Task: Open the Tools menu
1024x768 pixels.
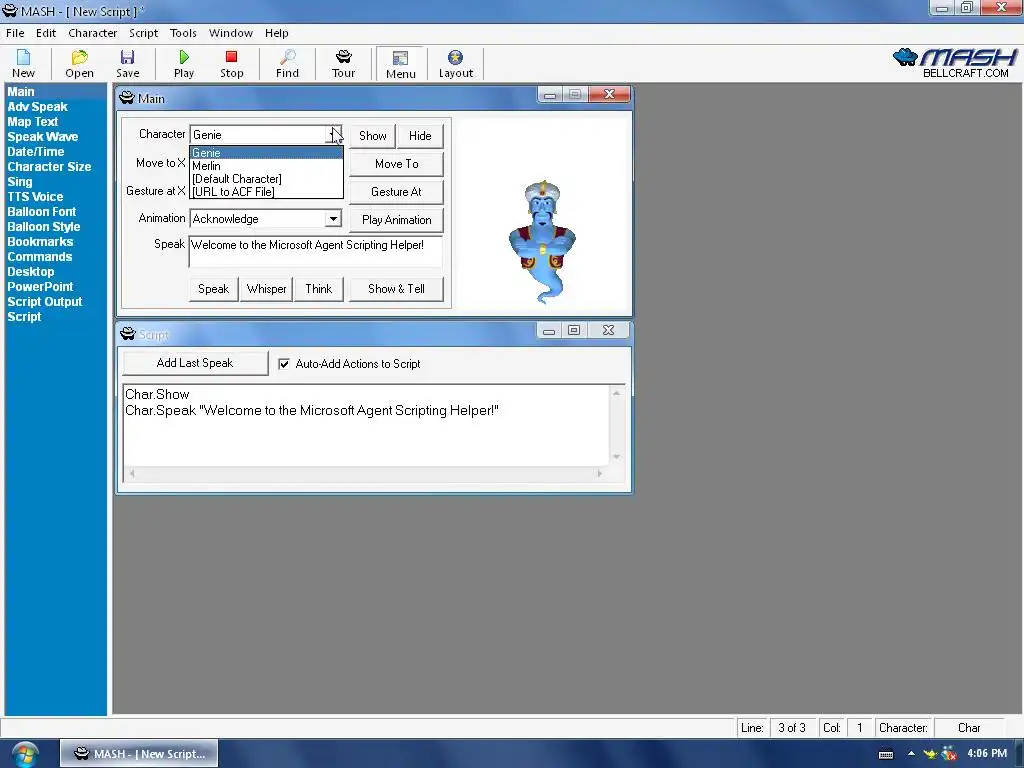Action: pos(183,33)
